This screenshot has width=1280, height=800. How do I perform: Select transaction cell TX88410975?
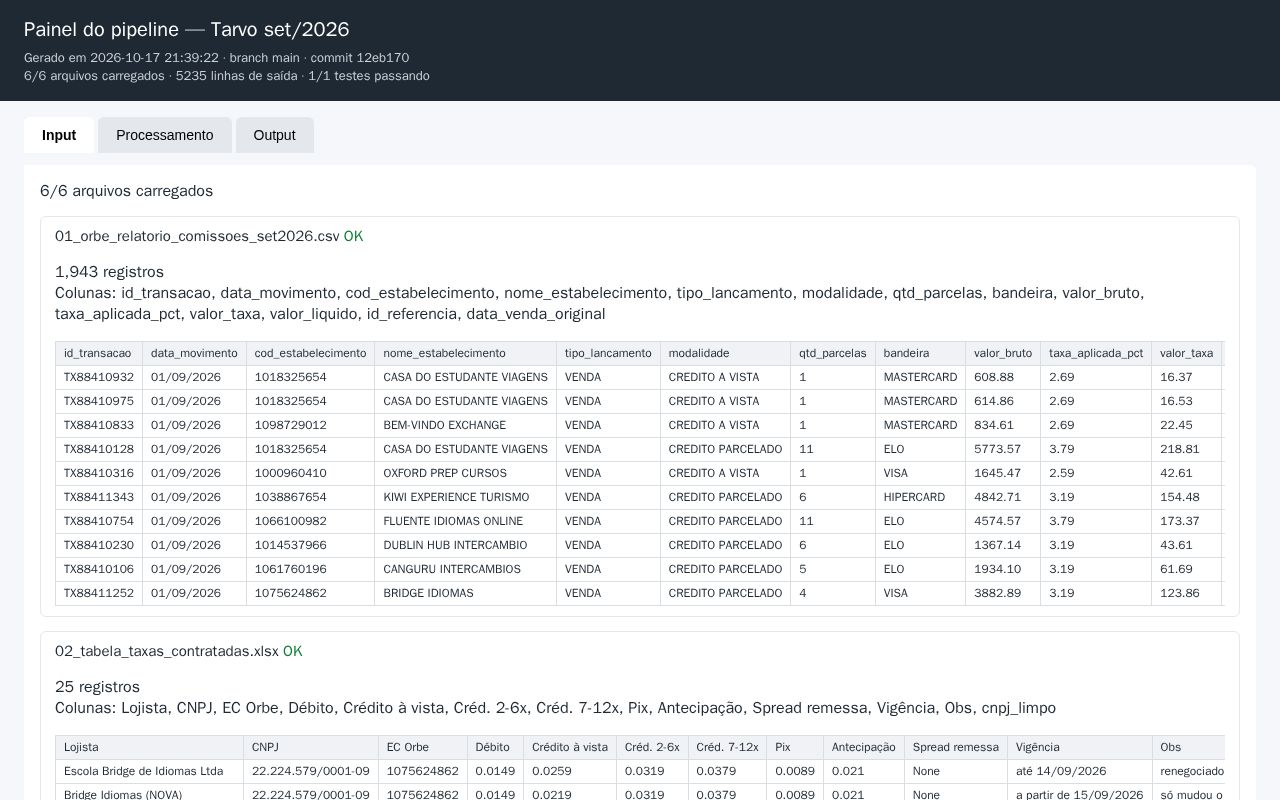(99, 402)
